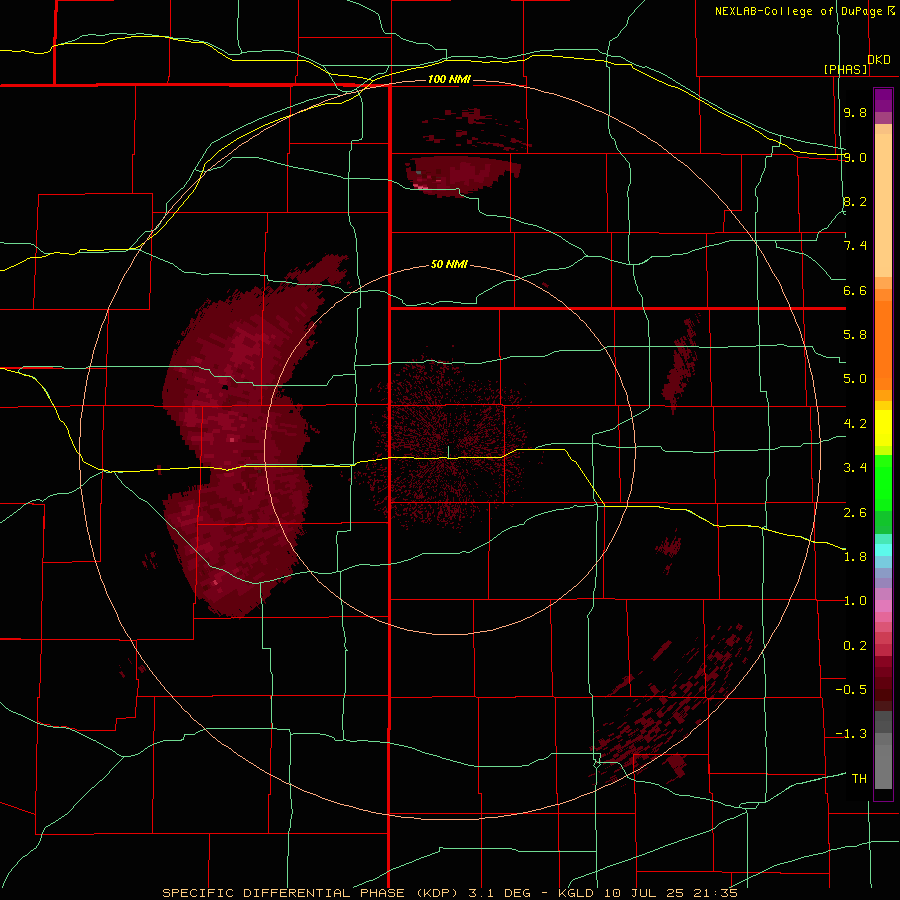Screen dimensions: 900x900
Task: Select the 2.6 scale label
Action: (855, 512)
